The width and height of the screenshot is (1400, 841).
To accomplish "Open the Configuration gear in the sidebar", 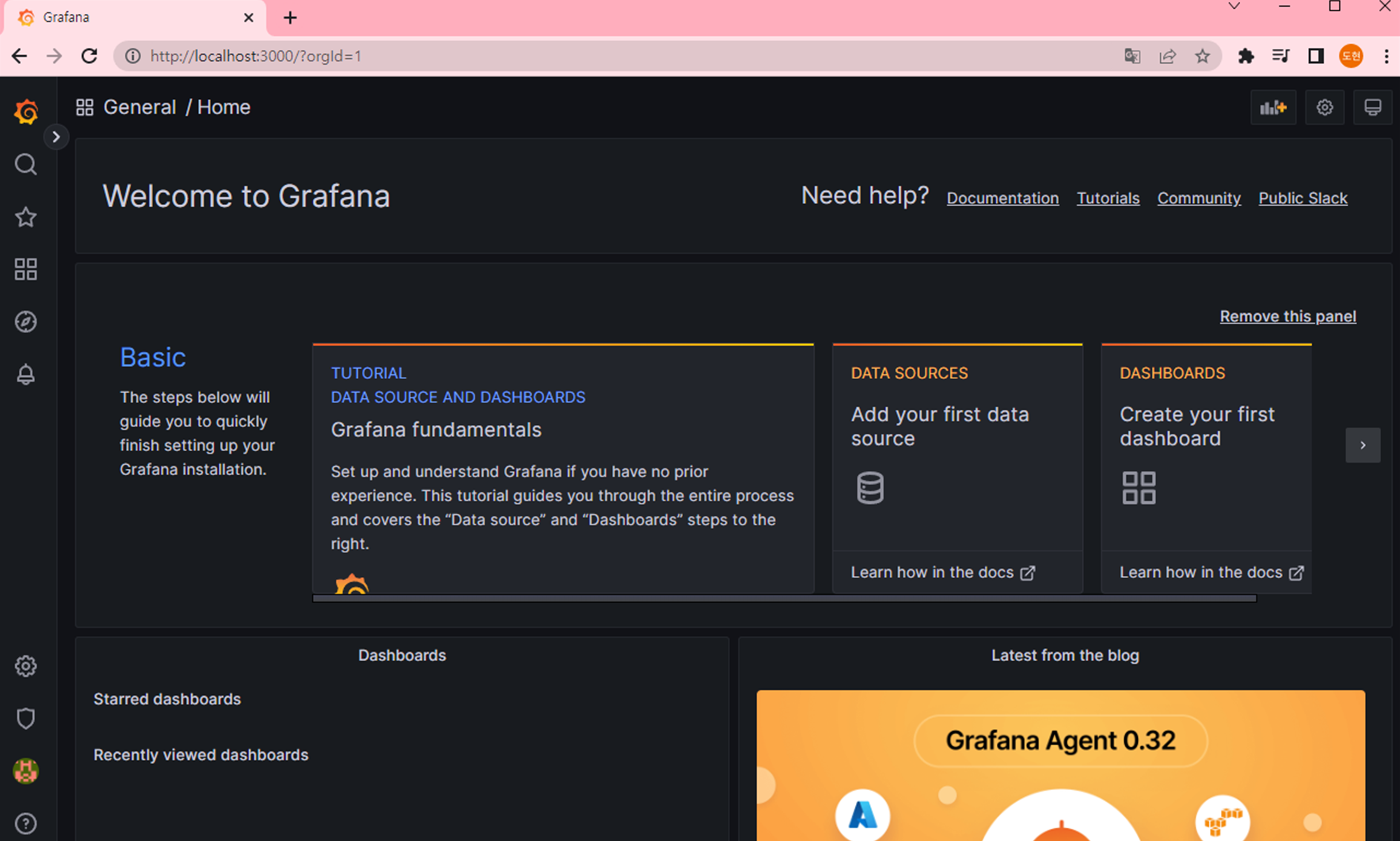I will coord(25,666).
